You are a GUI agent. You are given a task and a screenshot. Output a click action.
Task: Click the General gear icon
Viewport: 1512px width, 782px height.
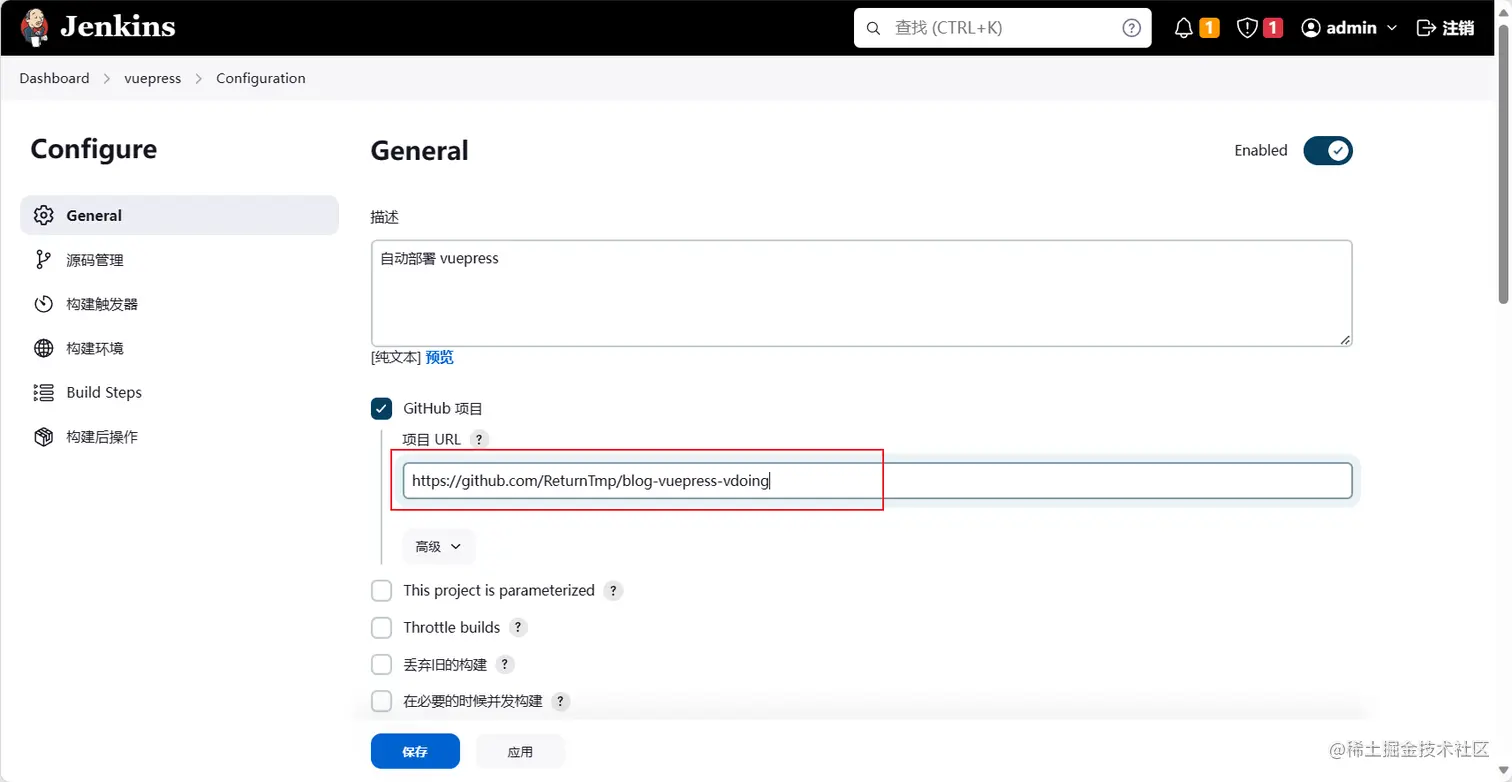43,215
